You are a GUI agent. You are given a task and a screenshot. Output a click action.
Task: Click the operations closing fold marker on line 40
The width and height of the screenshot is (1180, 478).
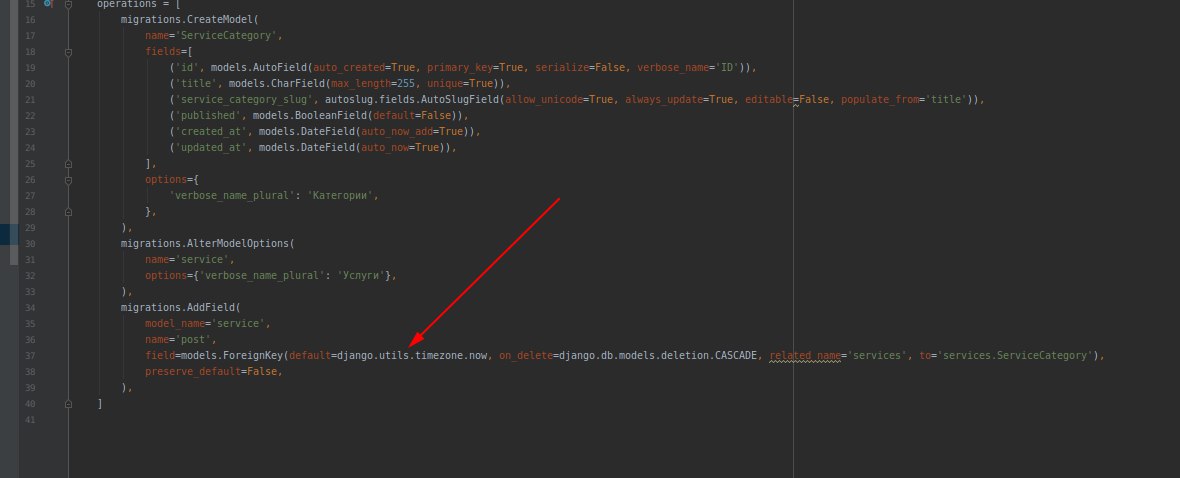point(68,404)
